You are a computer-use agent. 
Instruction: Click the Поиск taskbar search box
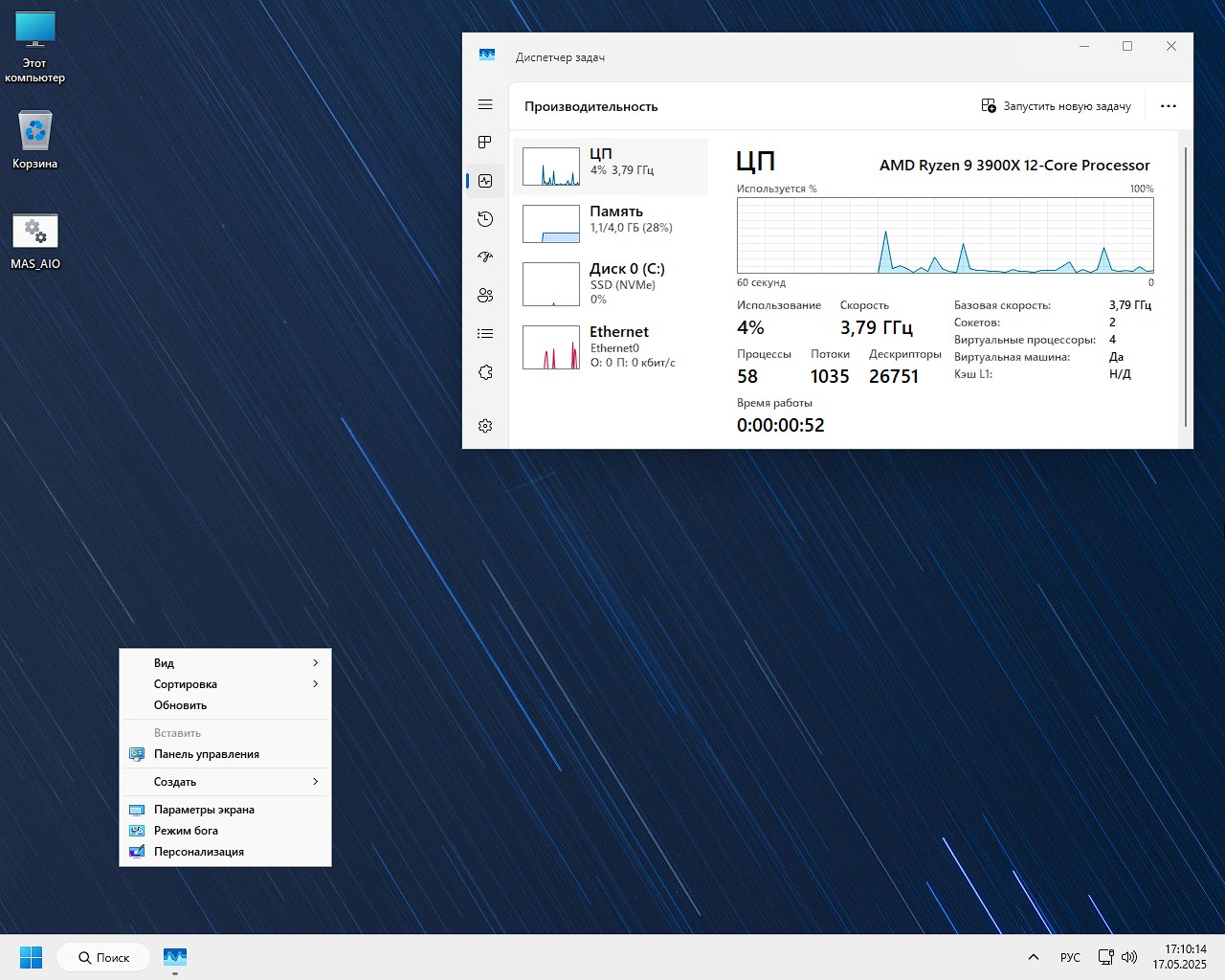click(x=103, y=957)
